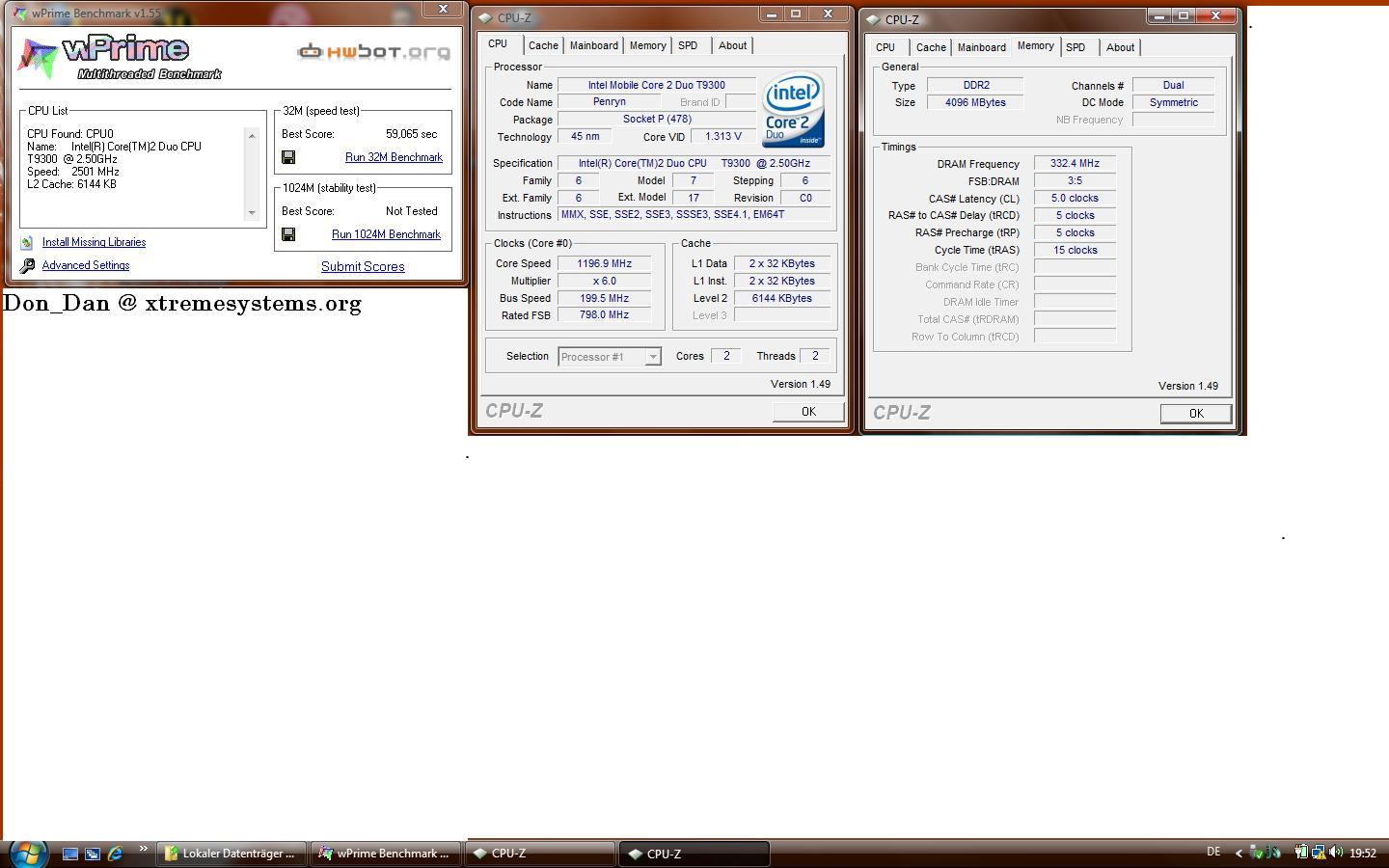Click the wPrime logo graphic
The image size is (1389, 868).
pyautogui.click(x=121, y=58)
